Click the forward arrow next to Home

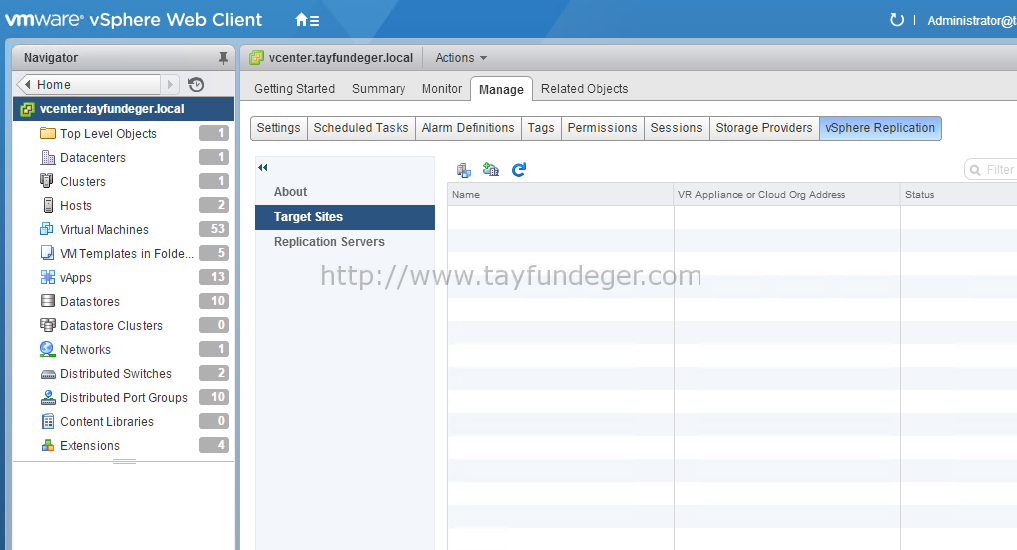point(171,84)
